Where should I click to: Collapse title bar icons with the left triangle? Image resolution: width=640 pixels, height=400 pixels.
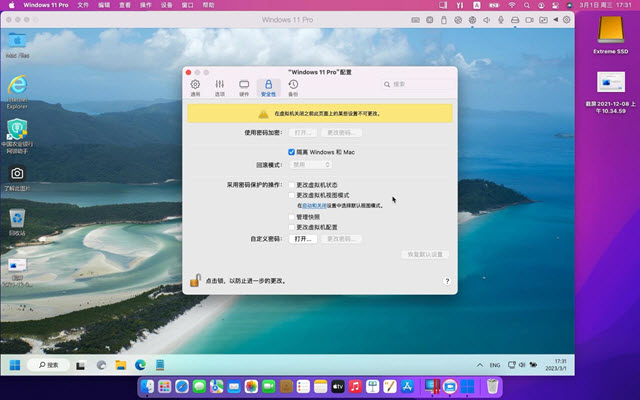556,20
